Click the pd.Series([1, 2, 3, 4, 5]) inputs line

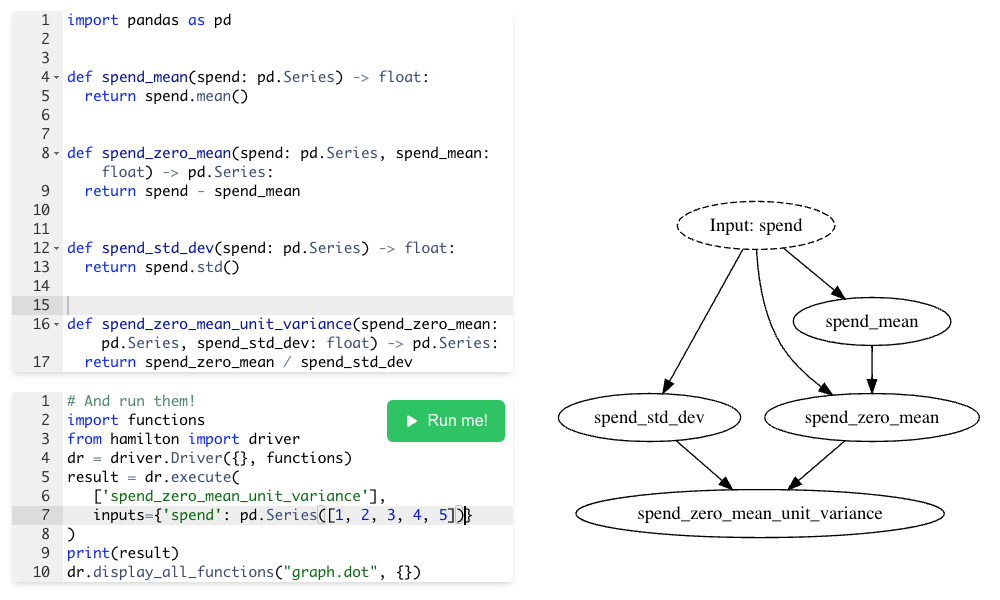[280, 515]
